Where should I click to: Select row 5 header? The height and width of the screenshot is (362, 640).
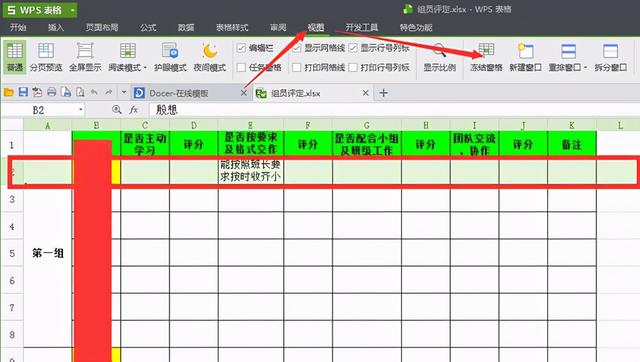point(12,253)
